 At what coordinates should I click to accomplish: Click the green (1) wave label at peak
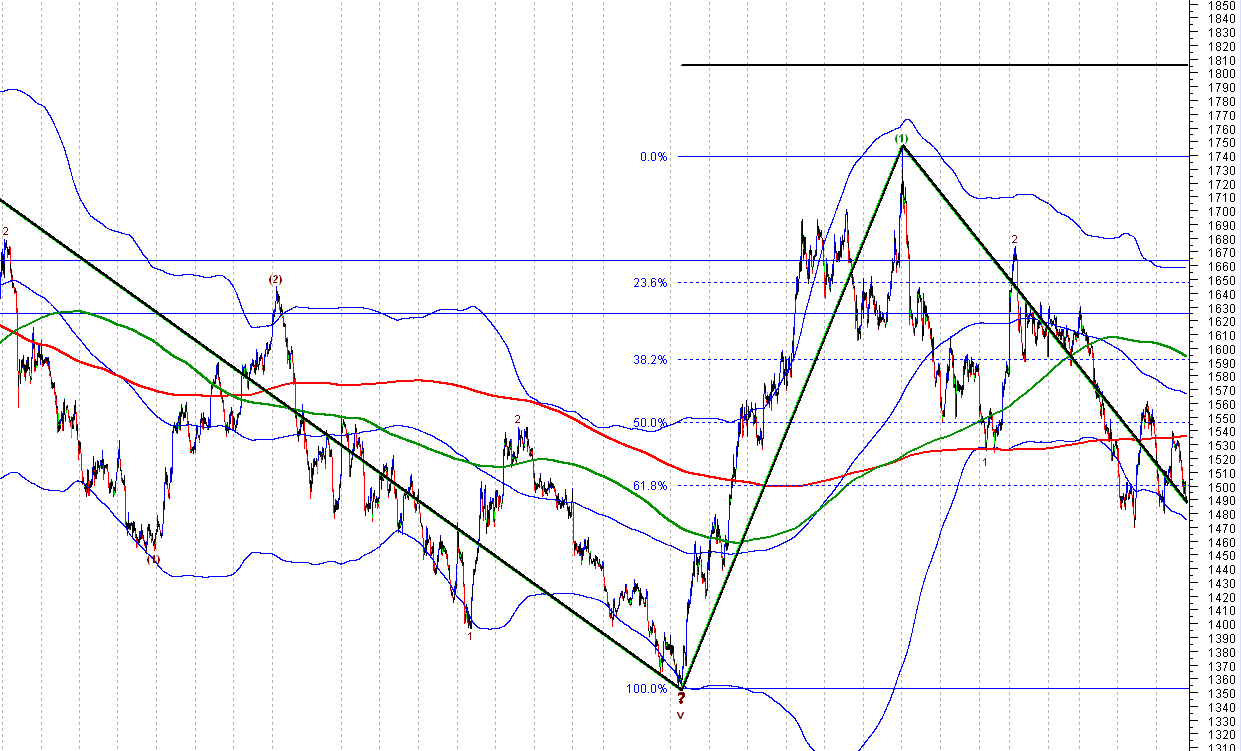click(901, 138)
